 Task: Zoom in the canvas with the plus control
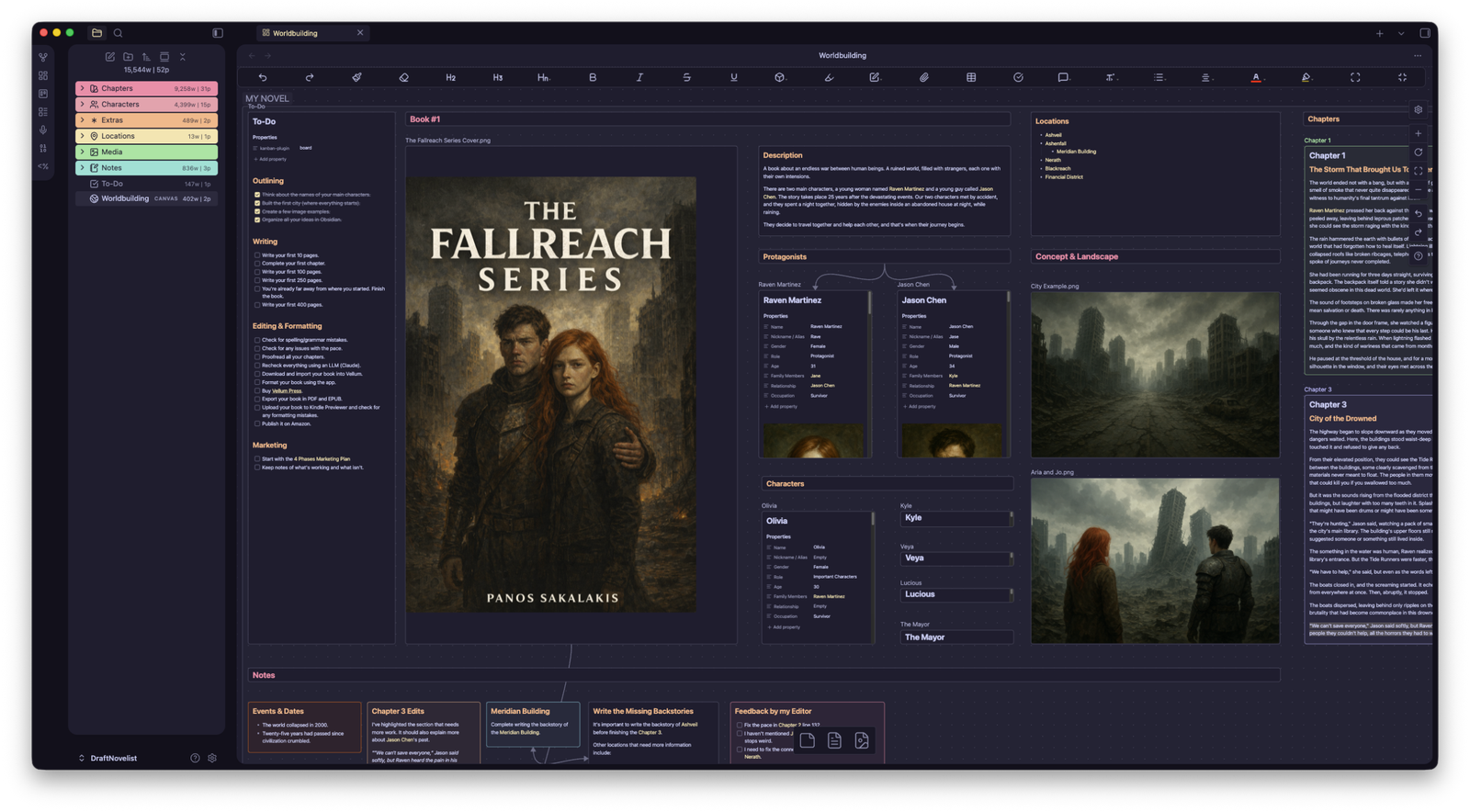coord(1419,134)
